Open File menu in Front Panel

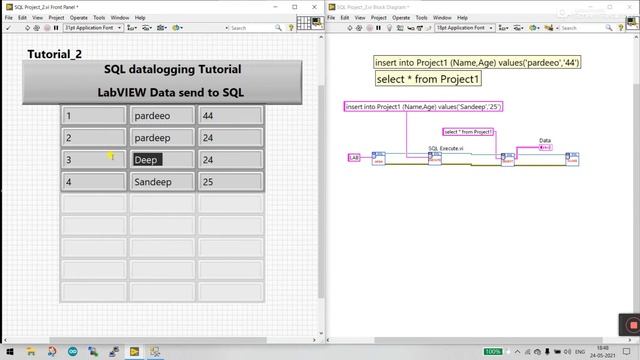(x=9, y=18)
